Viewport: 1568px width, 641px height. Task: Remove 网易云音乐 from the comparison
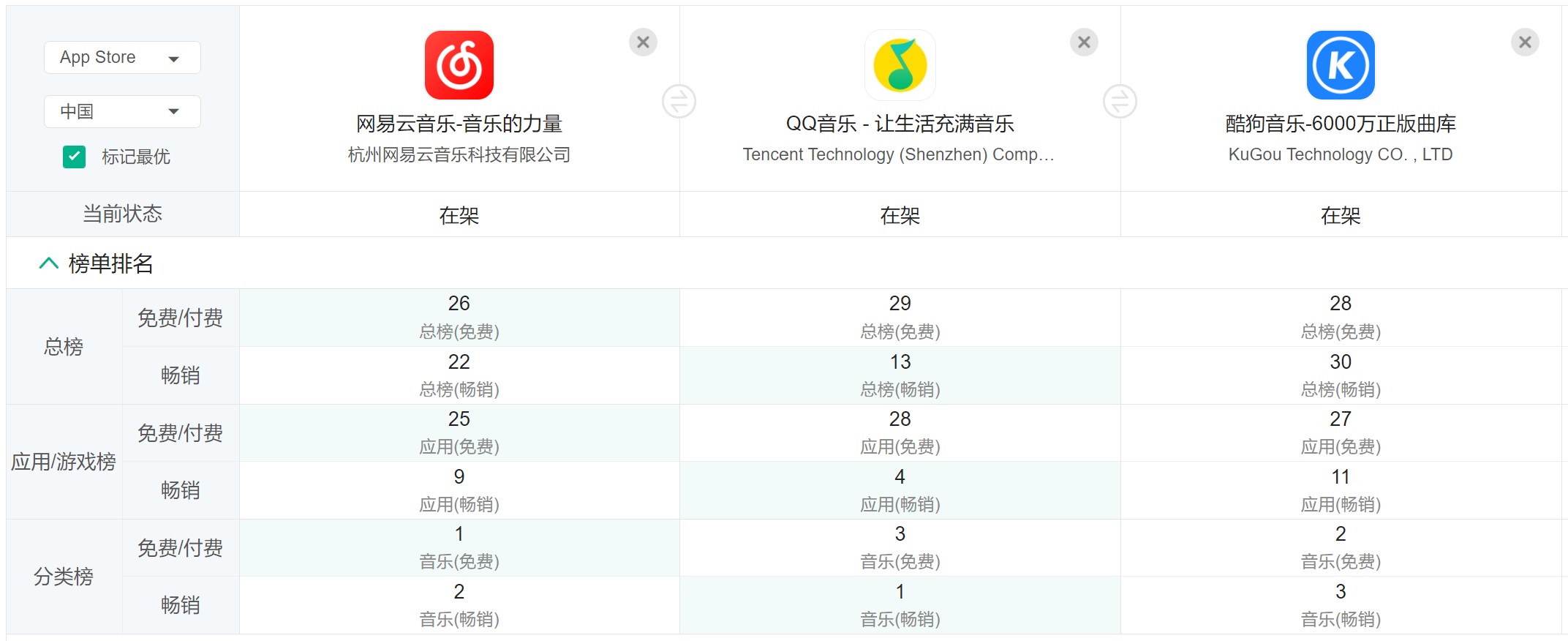[643, 42]
